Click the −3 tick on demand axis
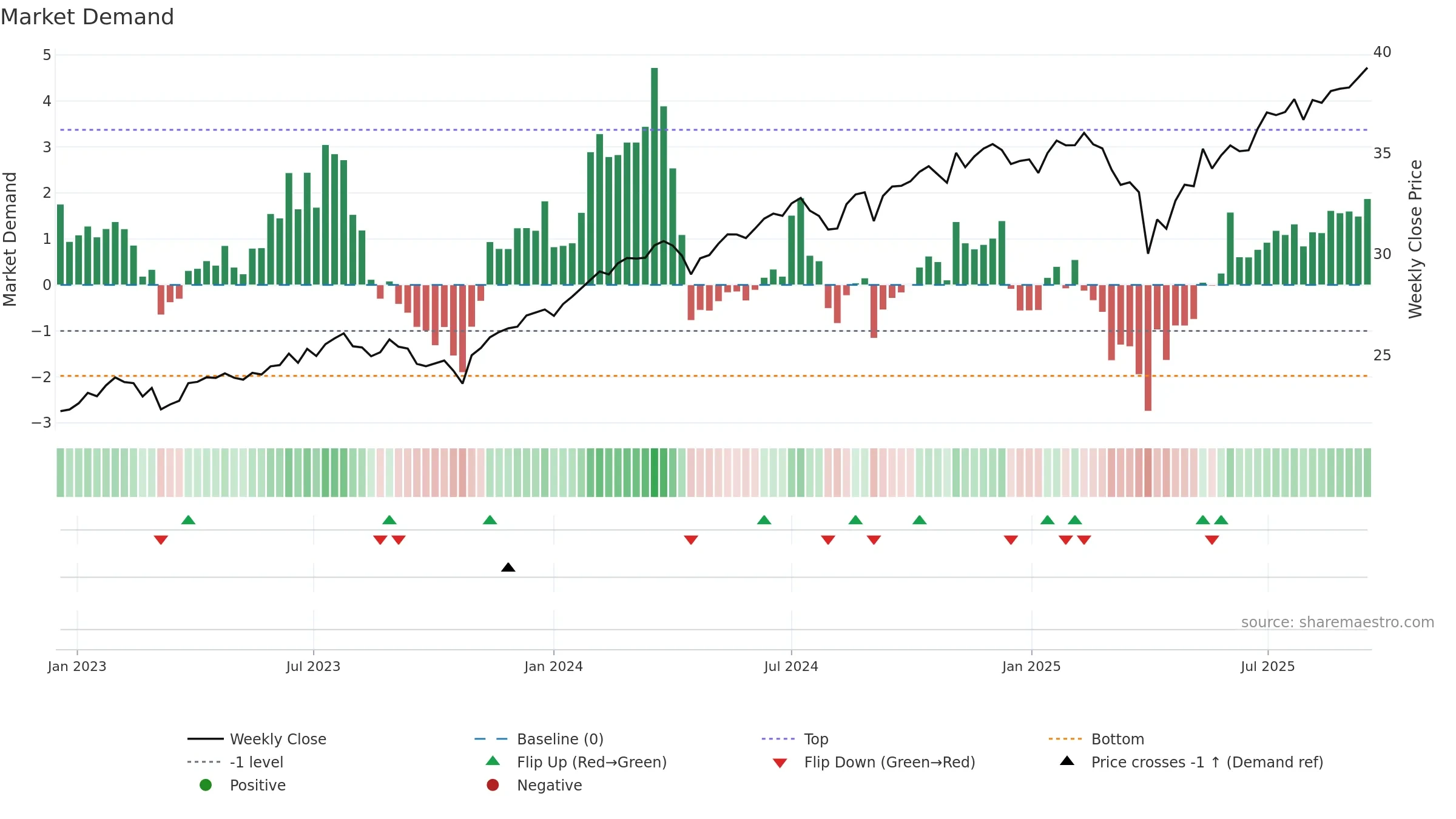The image size is (1456, 819). click(x=42, y=423)
